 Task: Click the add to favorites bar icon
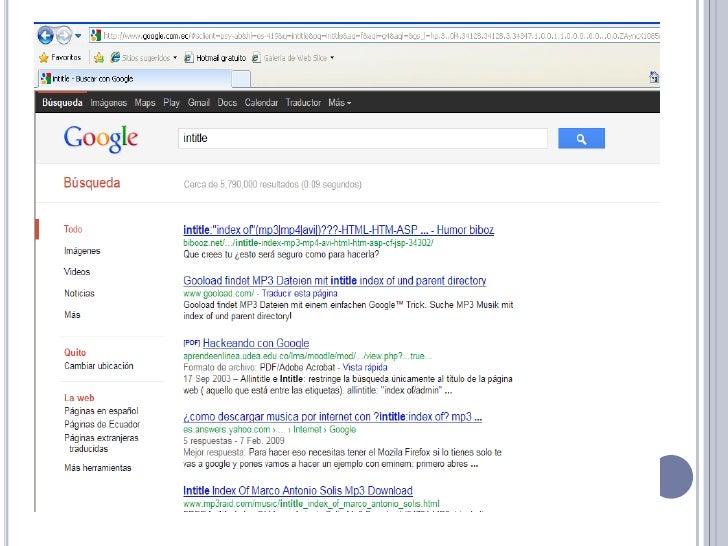coord(98,58)
